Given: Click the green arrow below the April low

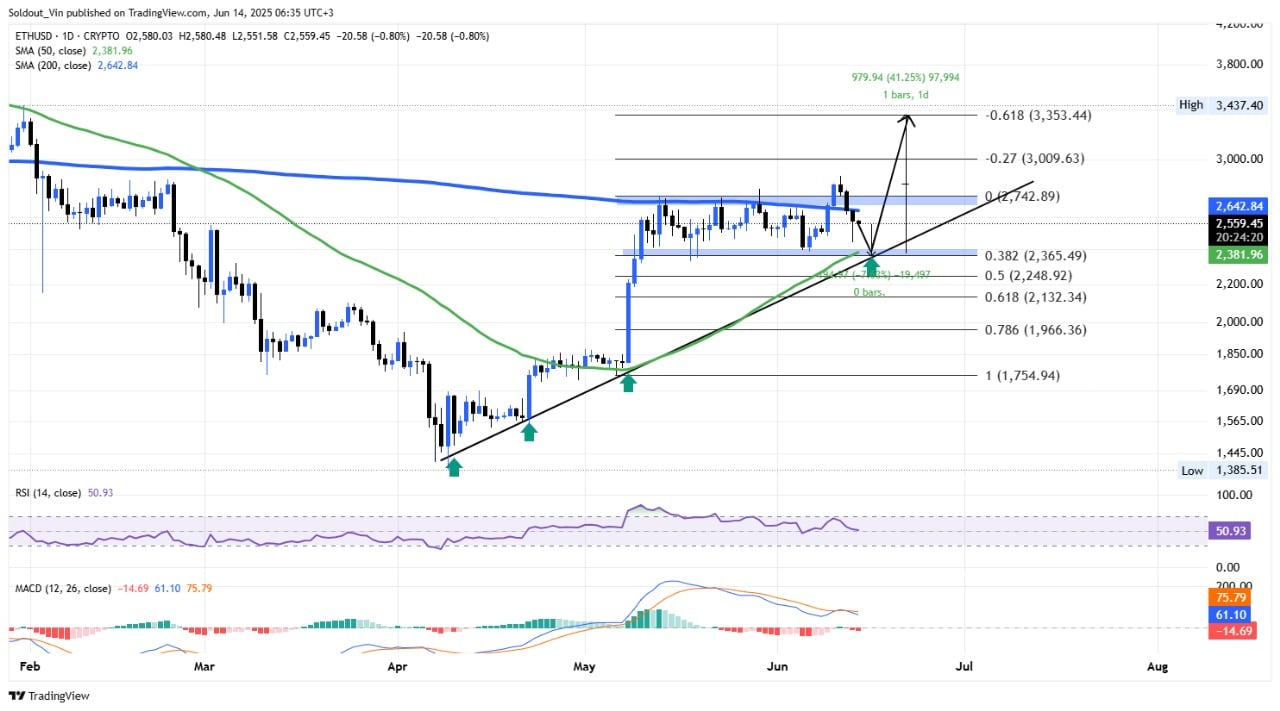Looking at the screenshot, I should [x=453, y=467].
